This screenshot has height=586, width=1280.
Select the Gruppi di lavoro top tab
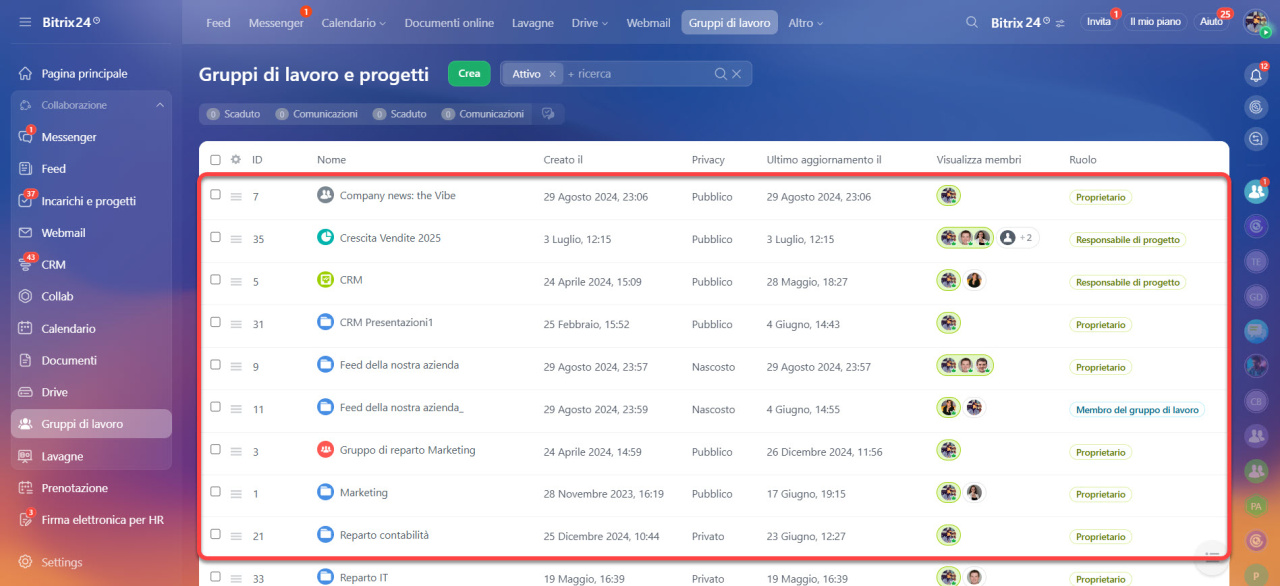(730, 23)
